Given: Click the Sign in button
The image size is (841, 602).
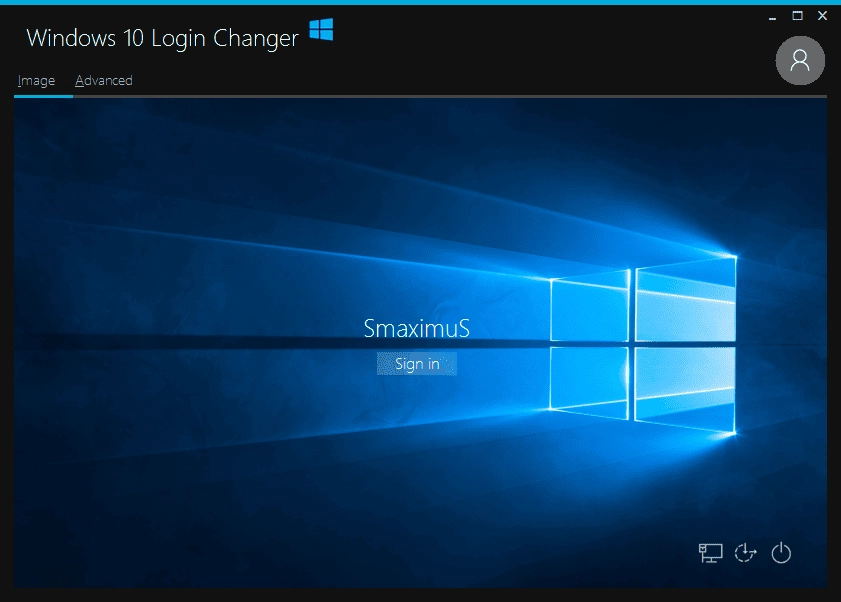Looking at the screenshot, I should [417, 364].
